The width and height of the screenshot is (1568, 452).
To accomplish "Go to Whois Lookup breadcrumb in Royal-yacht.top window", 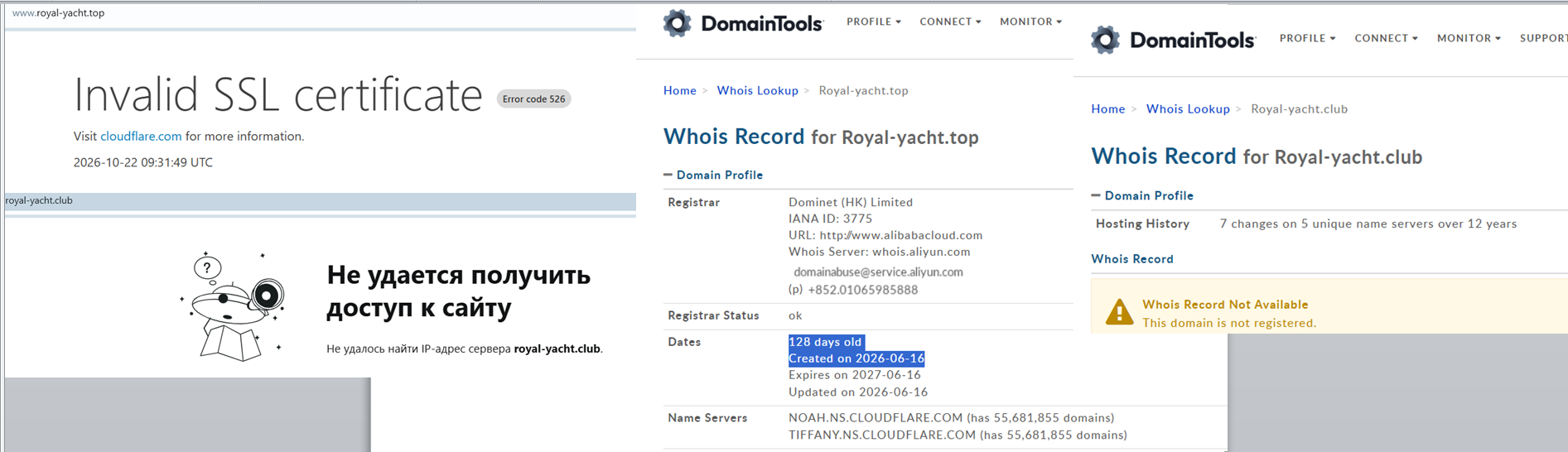I will 757,90.
